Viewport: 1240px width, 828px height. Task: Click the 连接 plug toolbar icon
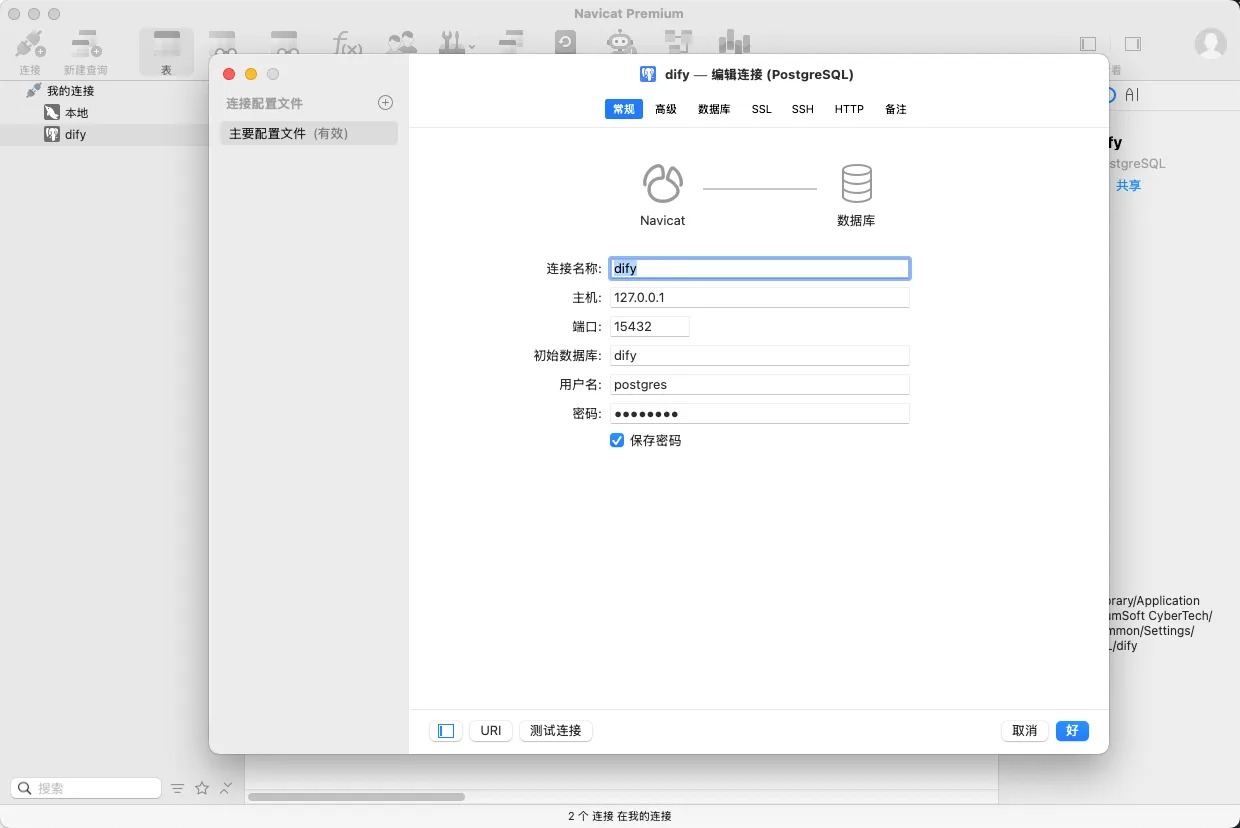[30, 44]
